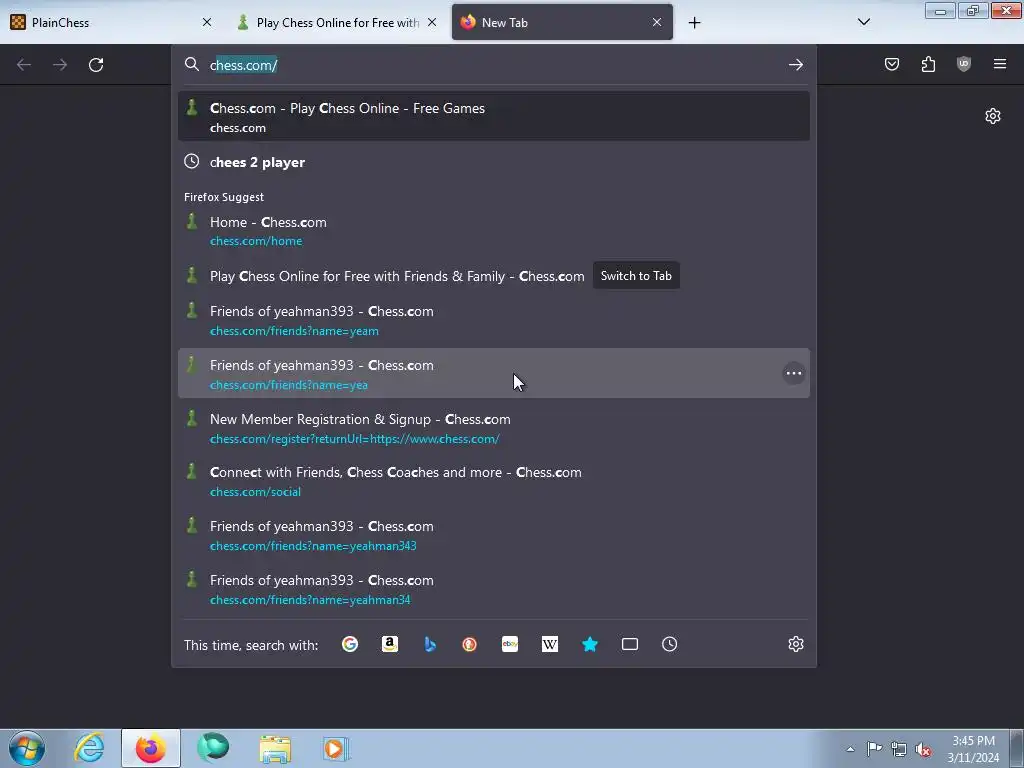Open Windows Explorer folder in taskbar
Image resolution: width=1024 pixels, height=768 pixels.
click(275, 748)
